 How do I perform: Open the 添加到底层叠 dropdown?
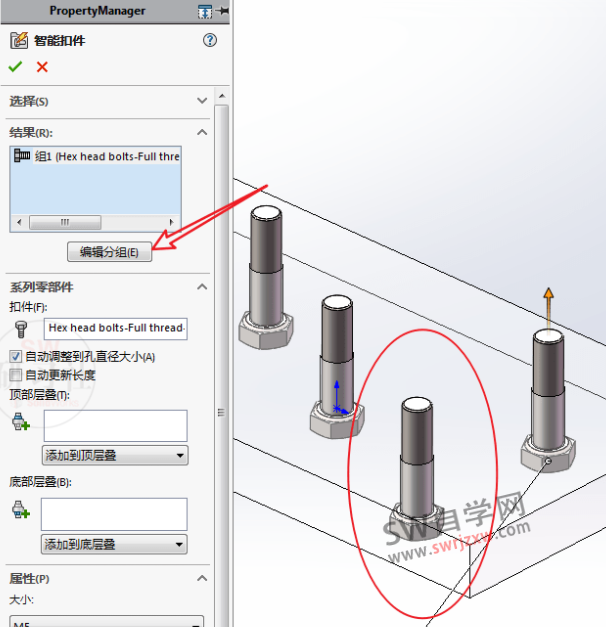pyautogui.click(x=114, y=544)
